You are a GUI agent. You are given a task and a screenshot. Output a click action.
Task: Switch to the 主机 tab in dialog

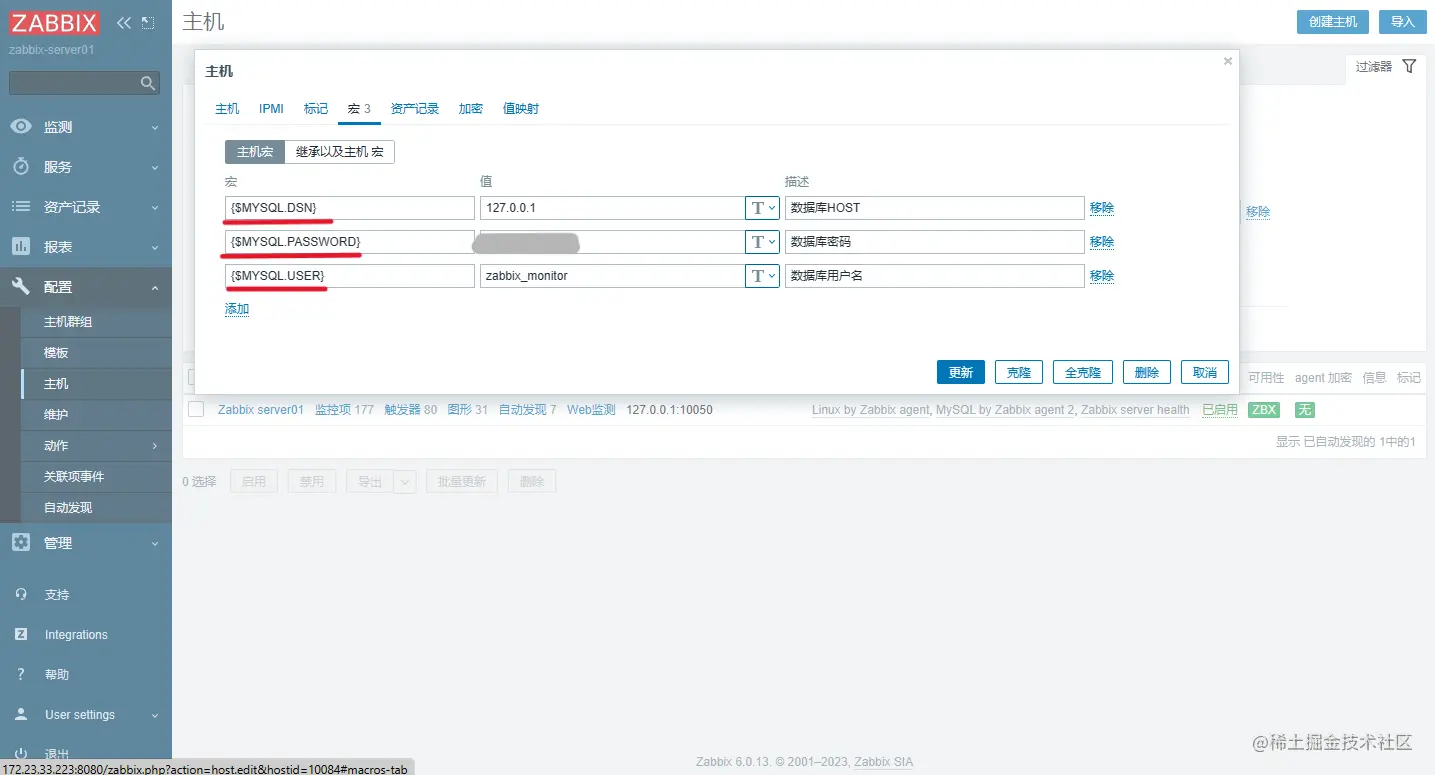tap(227, 108)
